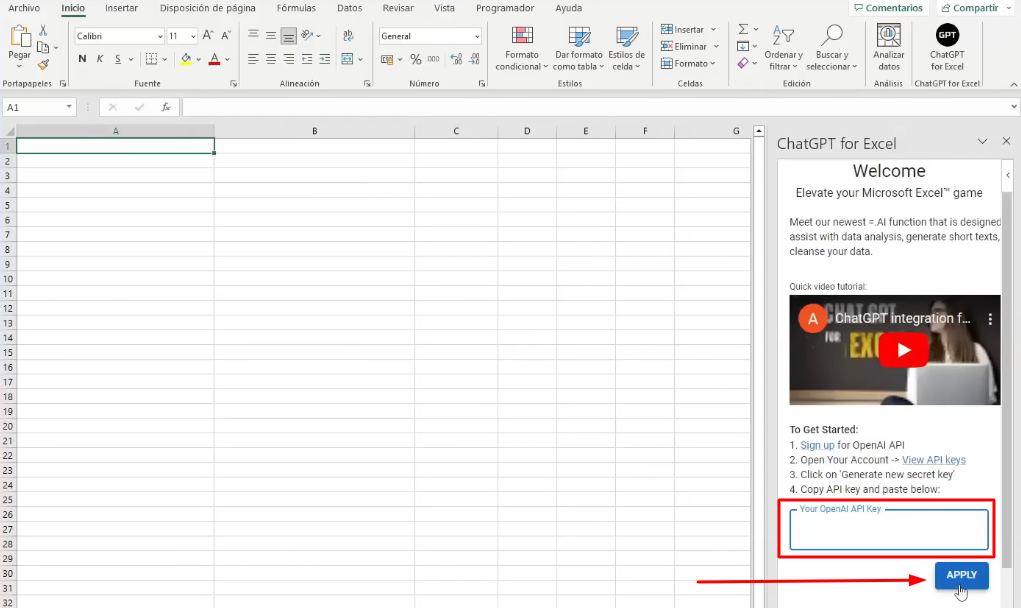Click the increase font size icon
Image resolution: width=1021 pixels, height=608 pixels.
point(209,36)
